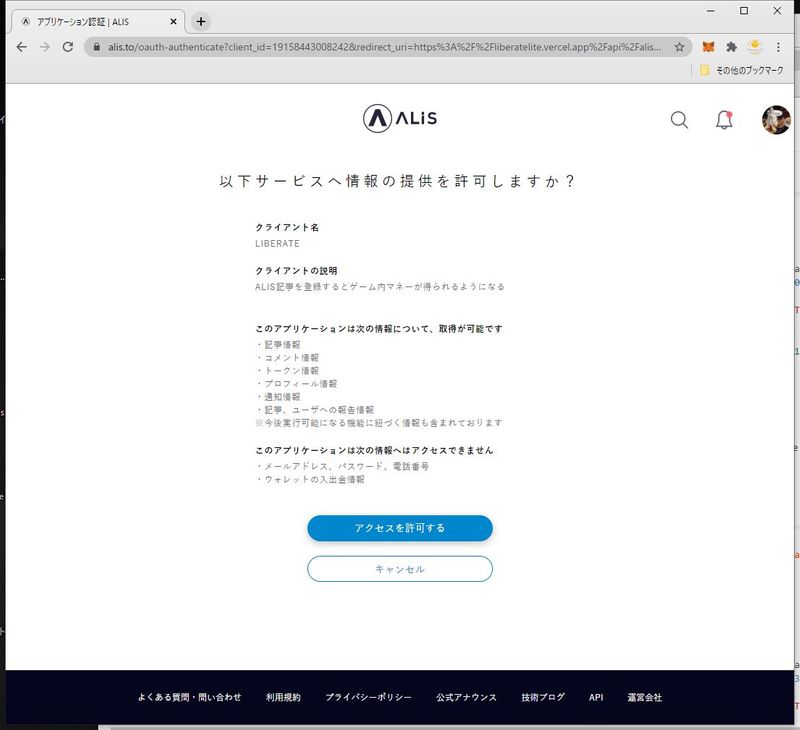Open the 技術ブログ footer link

point(542,697)
